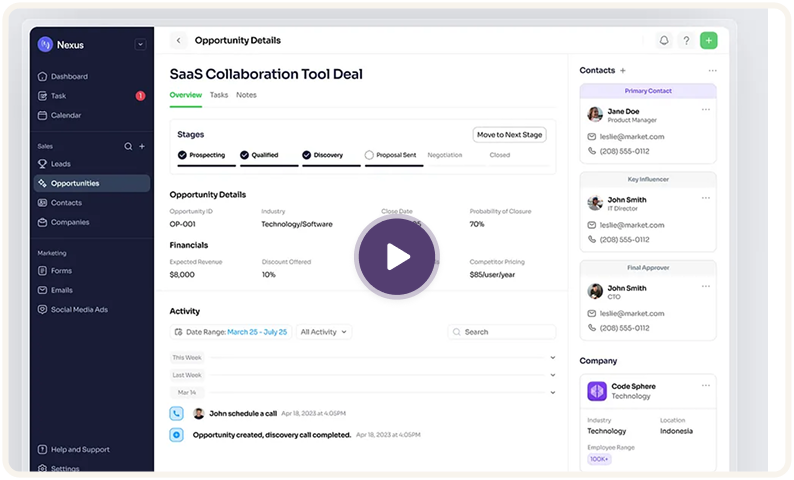The width and height of the screenshot is (794, 480).
Task: Switch to the Tasks tab
Action: point(218,95)
